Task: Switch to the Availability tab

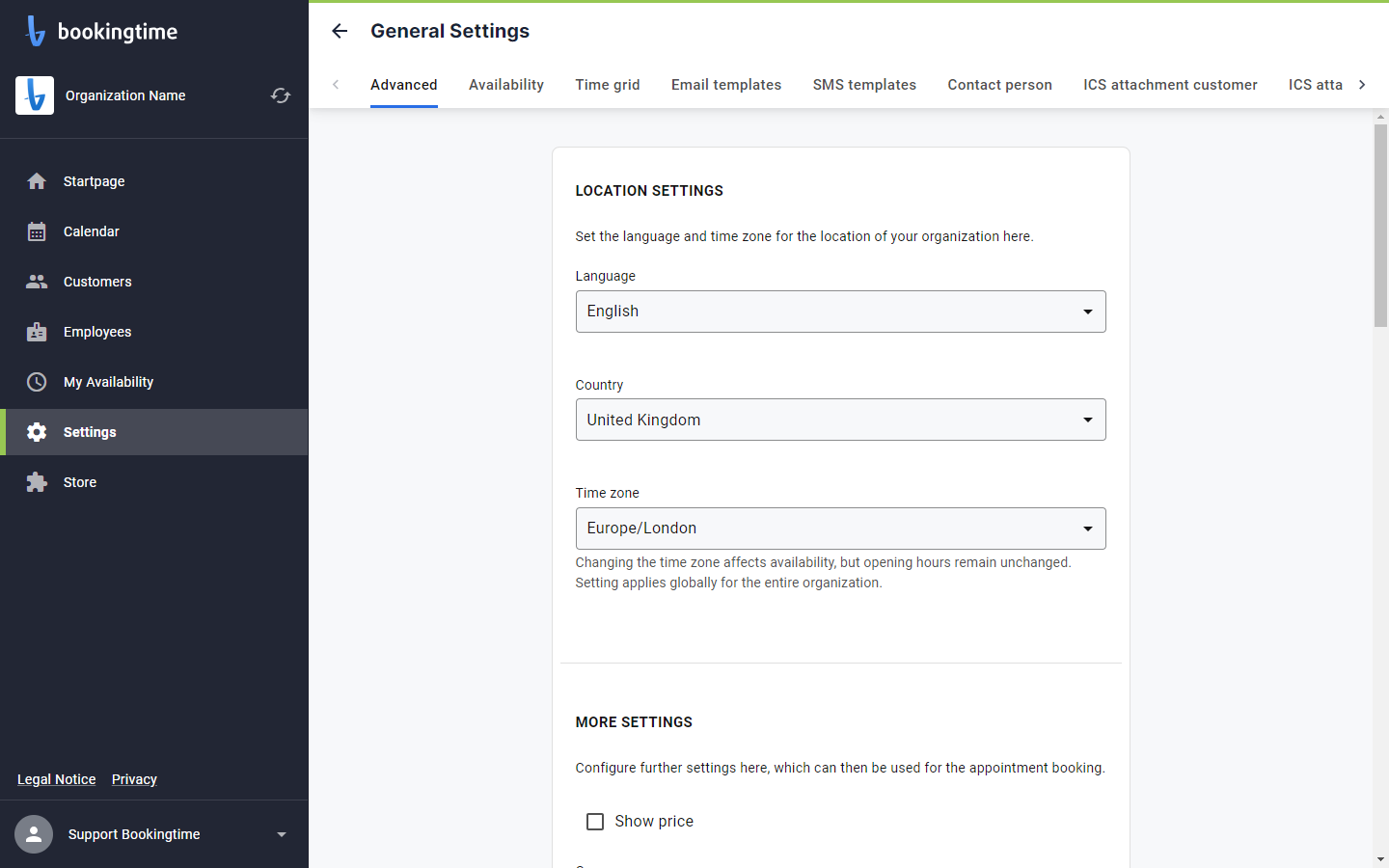Action: click(506, 85)
